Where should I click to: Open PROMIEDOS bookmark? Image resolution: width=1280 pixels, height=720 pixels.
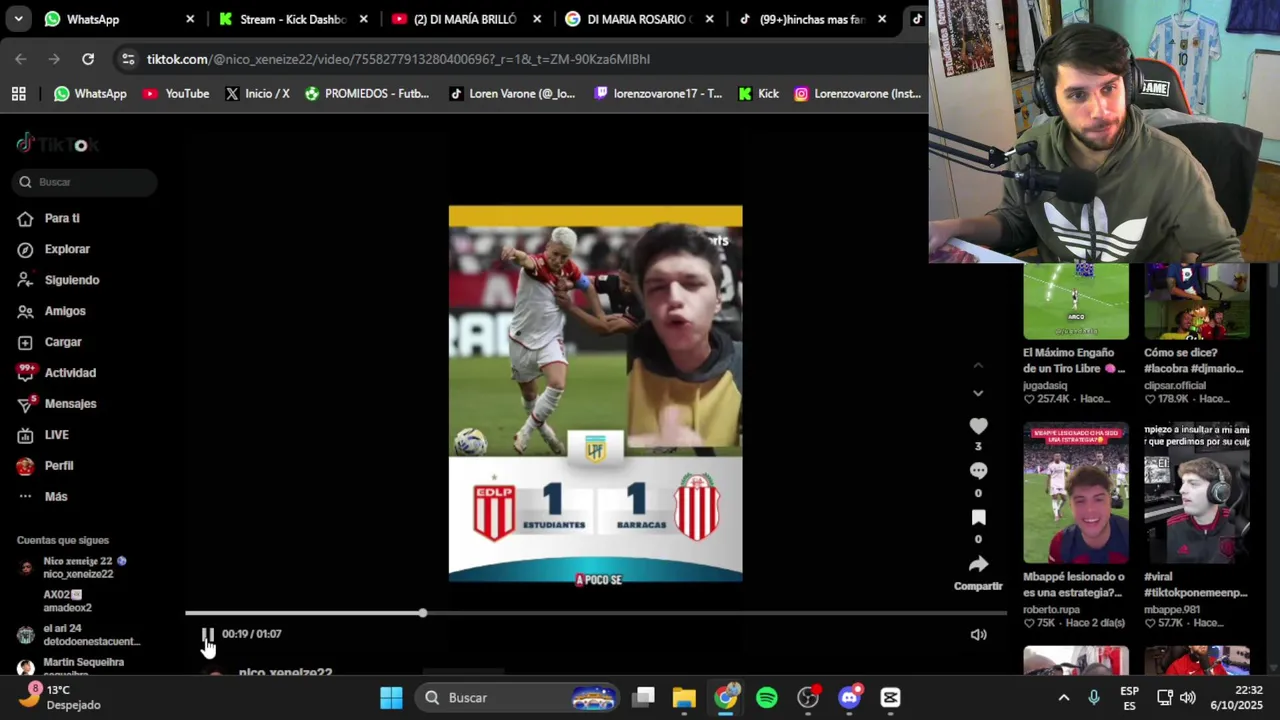point(366,93)
